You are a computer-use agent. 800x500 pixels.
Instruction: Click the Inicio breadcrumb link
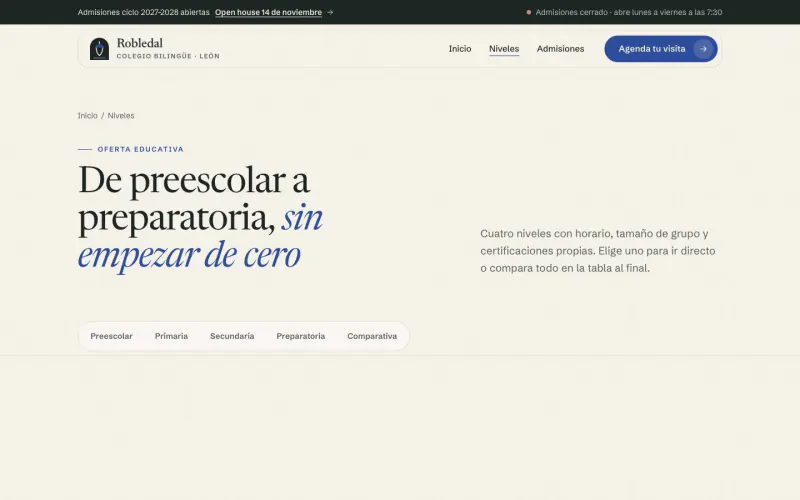pos(87,116)
